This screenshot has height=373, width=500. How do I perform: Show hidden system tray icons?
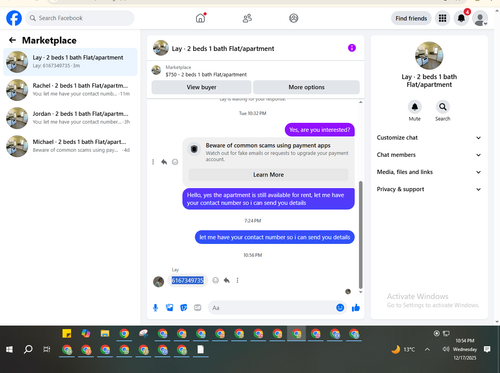427,349
